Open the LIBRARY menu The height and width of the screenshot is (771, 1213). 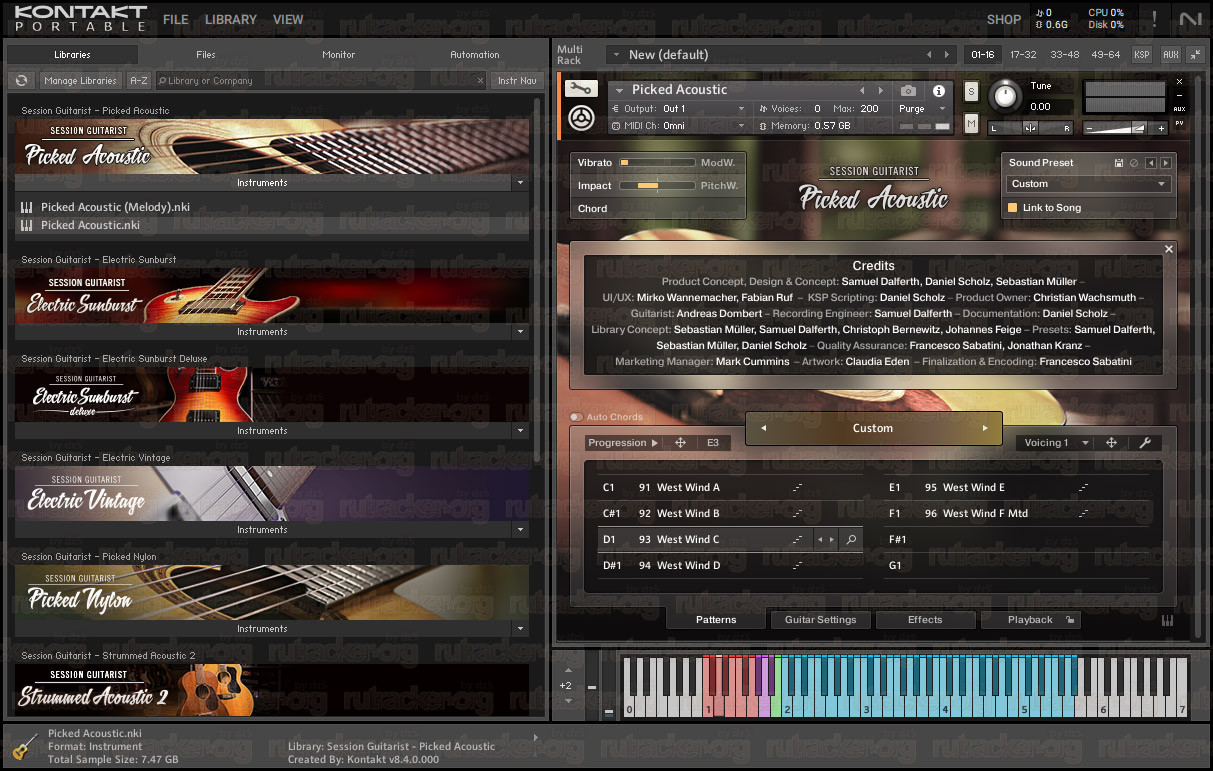231,19
